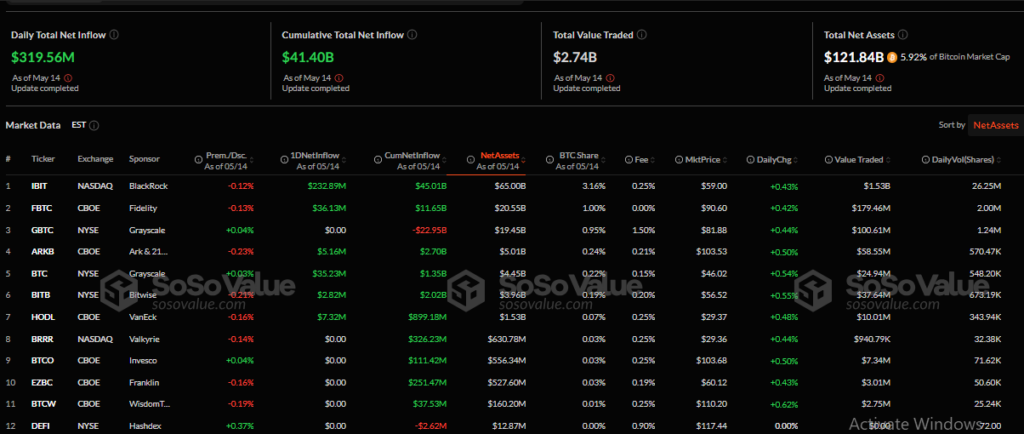Select the Sponsor column header
Screen dimensions: 1024x434
(144, 159)
